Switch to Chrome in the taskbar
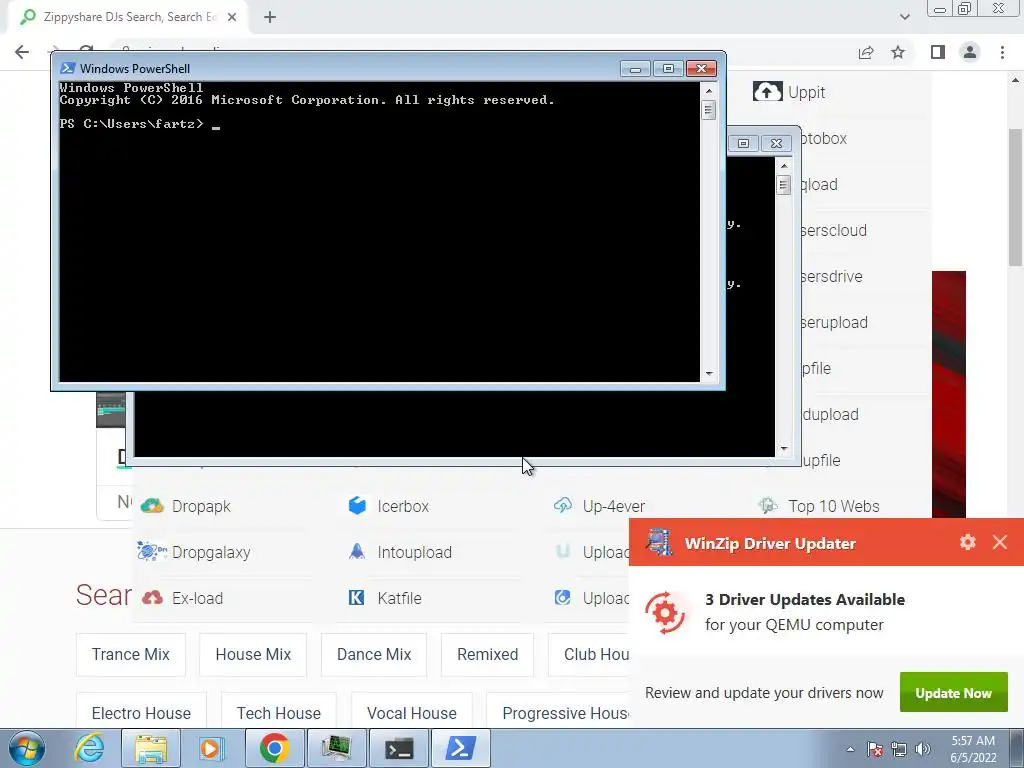This screenshot has height=768, width=1024. pyautogui.click(x=274, y=748)
